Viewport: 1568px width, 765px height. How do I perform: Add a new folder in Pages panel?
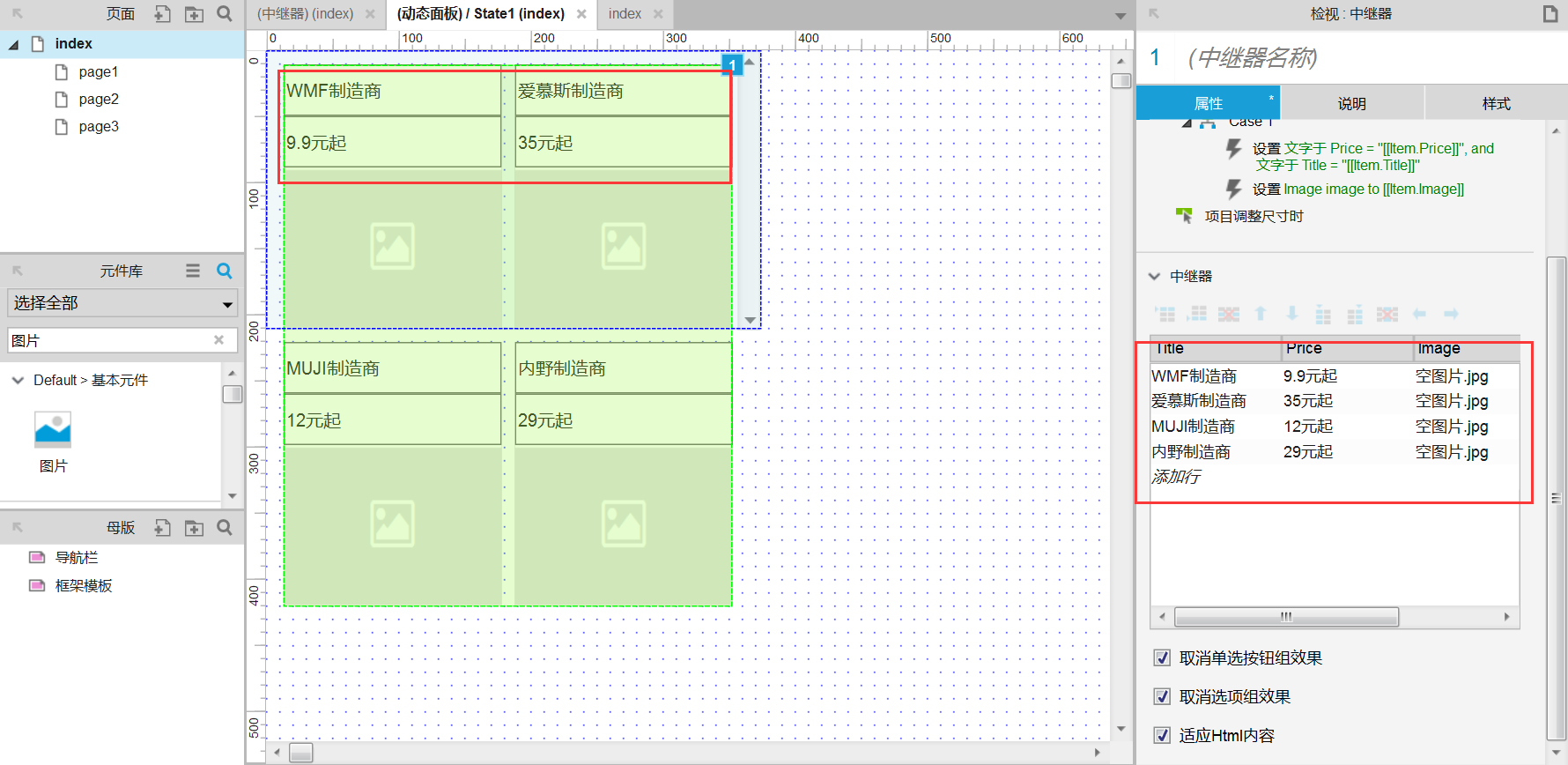coord(194,13)
